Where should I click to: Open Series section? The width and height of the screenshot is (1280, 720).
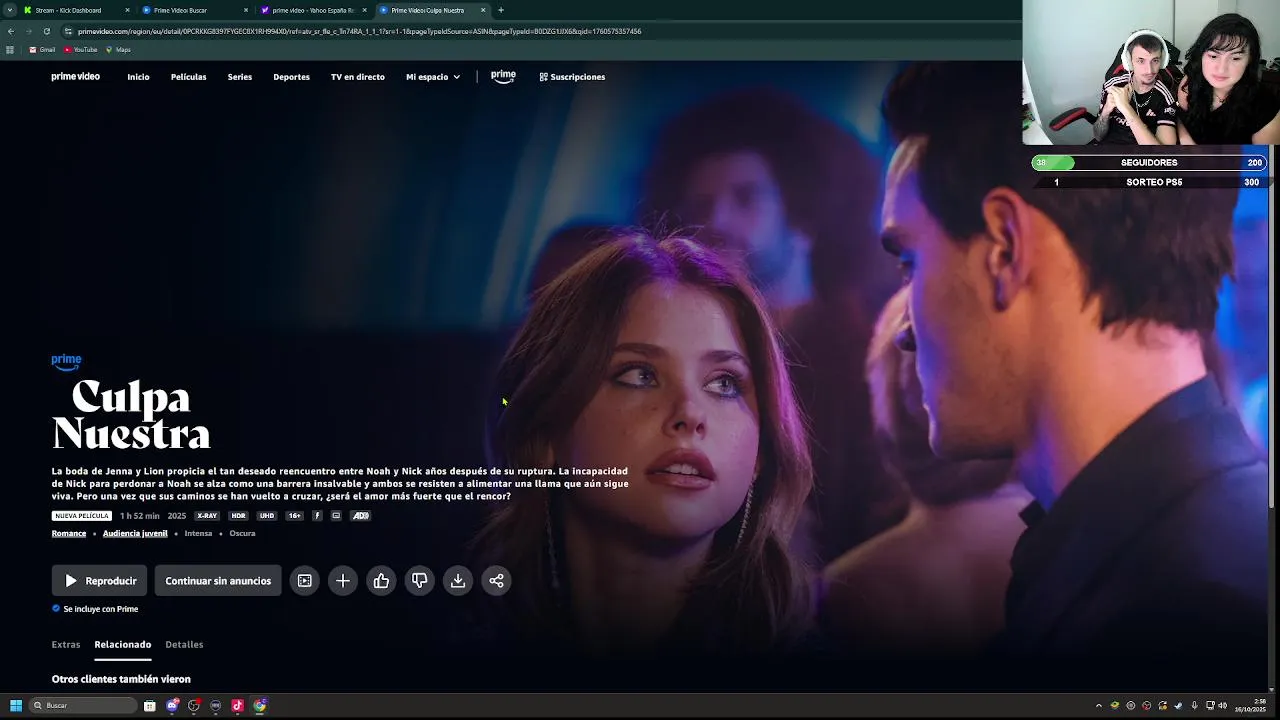240,77
